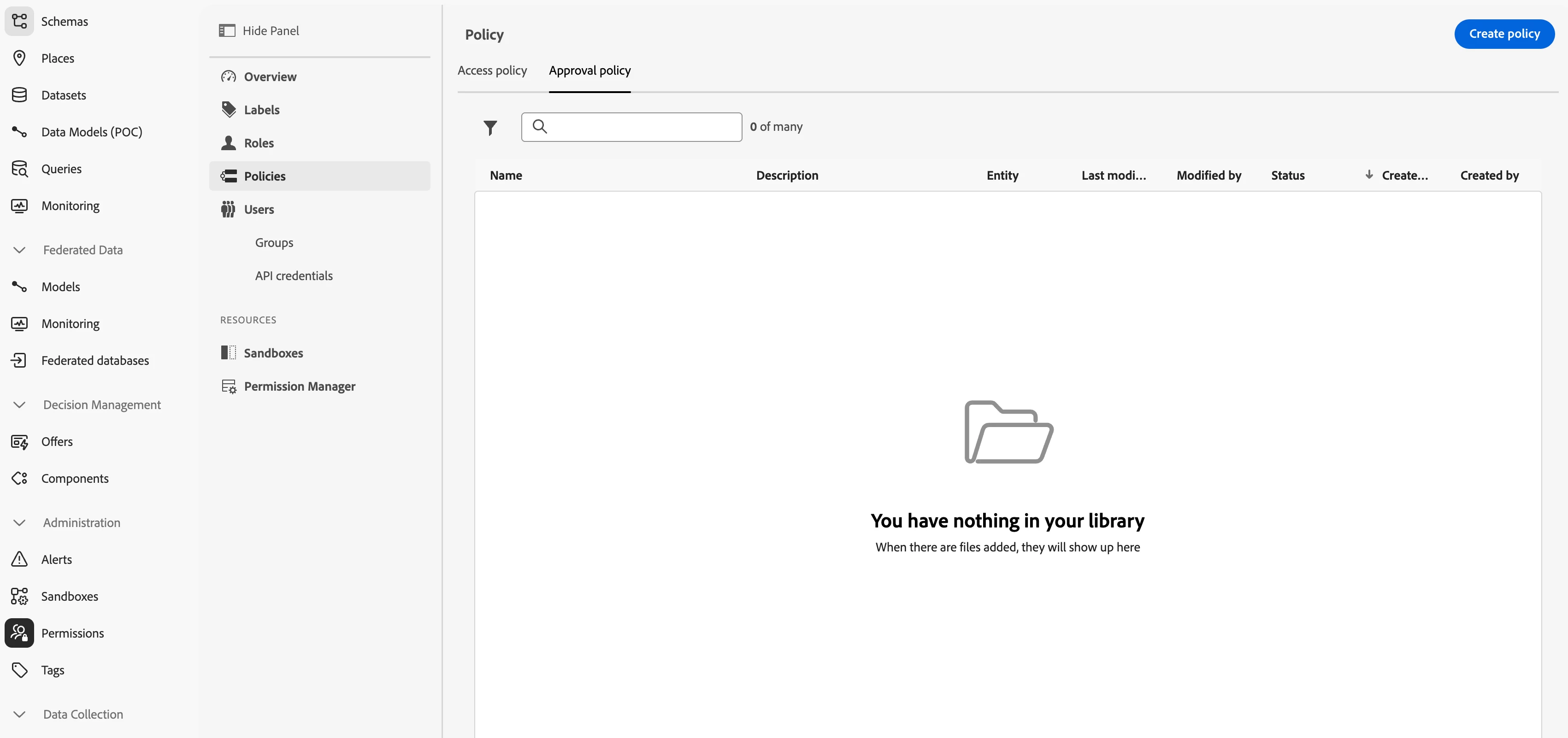Click the Hide Panel icon
The height and width of the screenshot is (738, 1568).
coord(227,30)
